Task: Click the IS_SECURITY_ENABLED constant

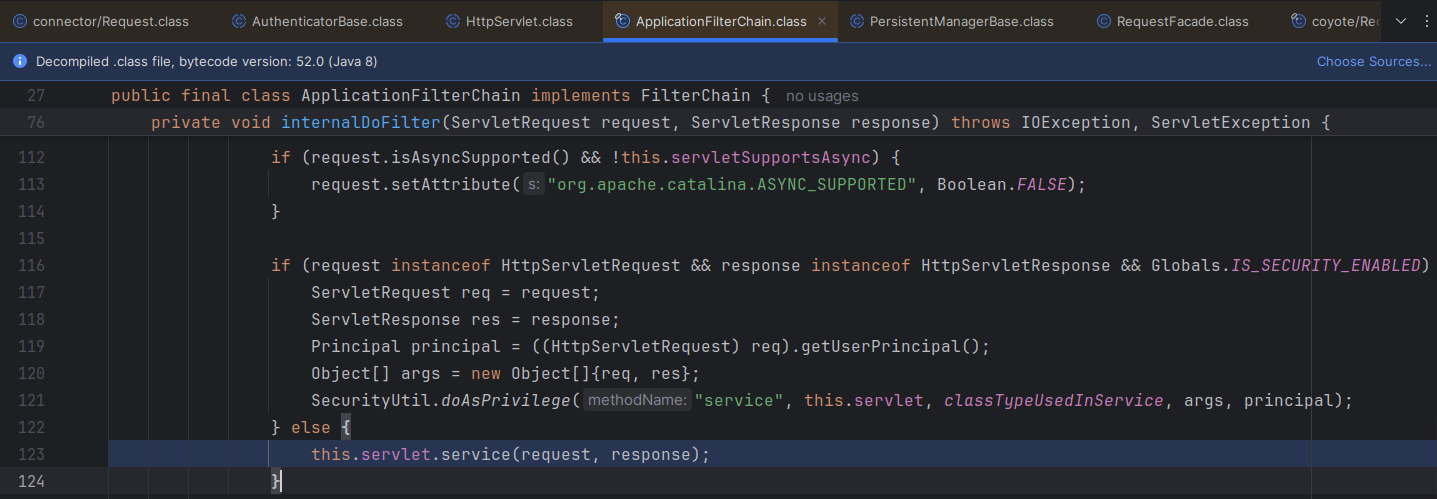Action: coord(1324,265)
